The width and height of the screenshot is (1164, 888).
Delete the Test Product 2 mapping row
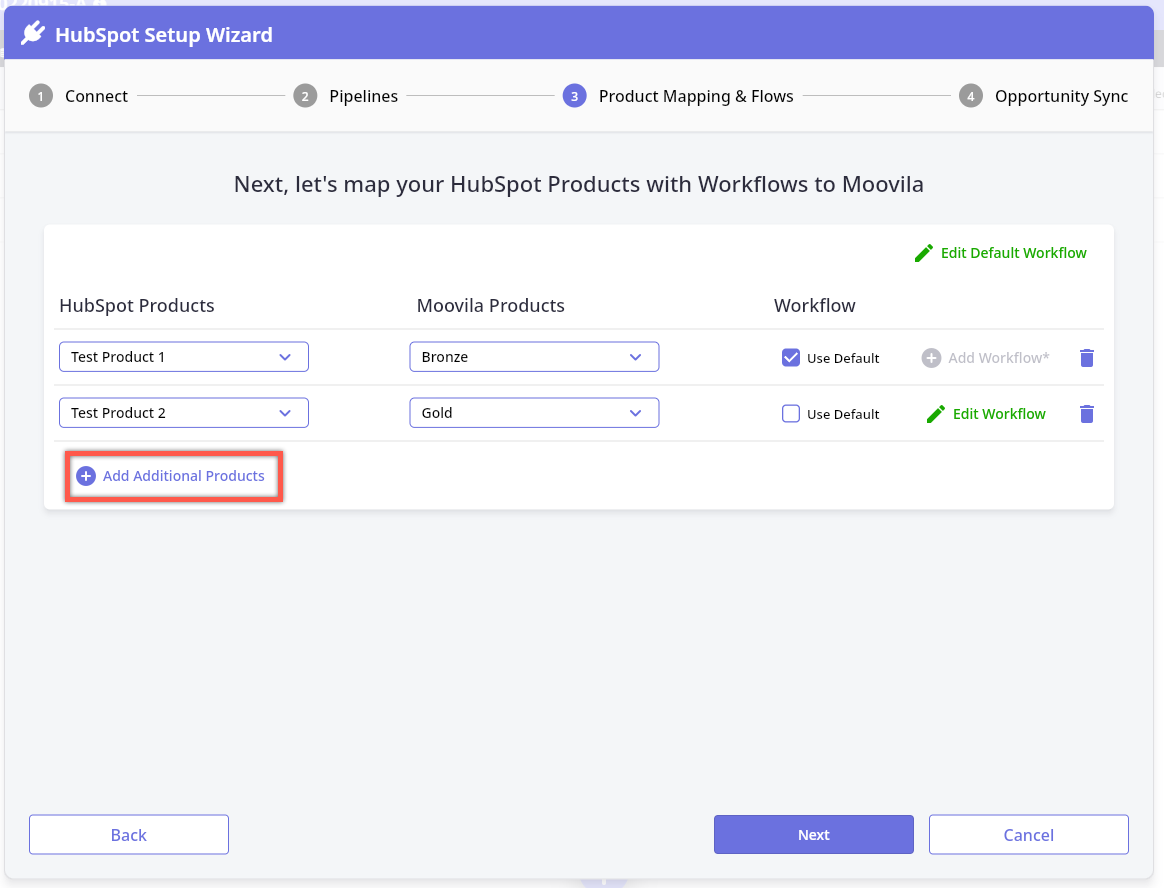pos(1087,414)
